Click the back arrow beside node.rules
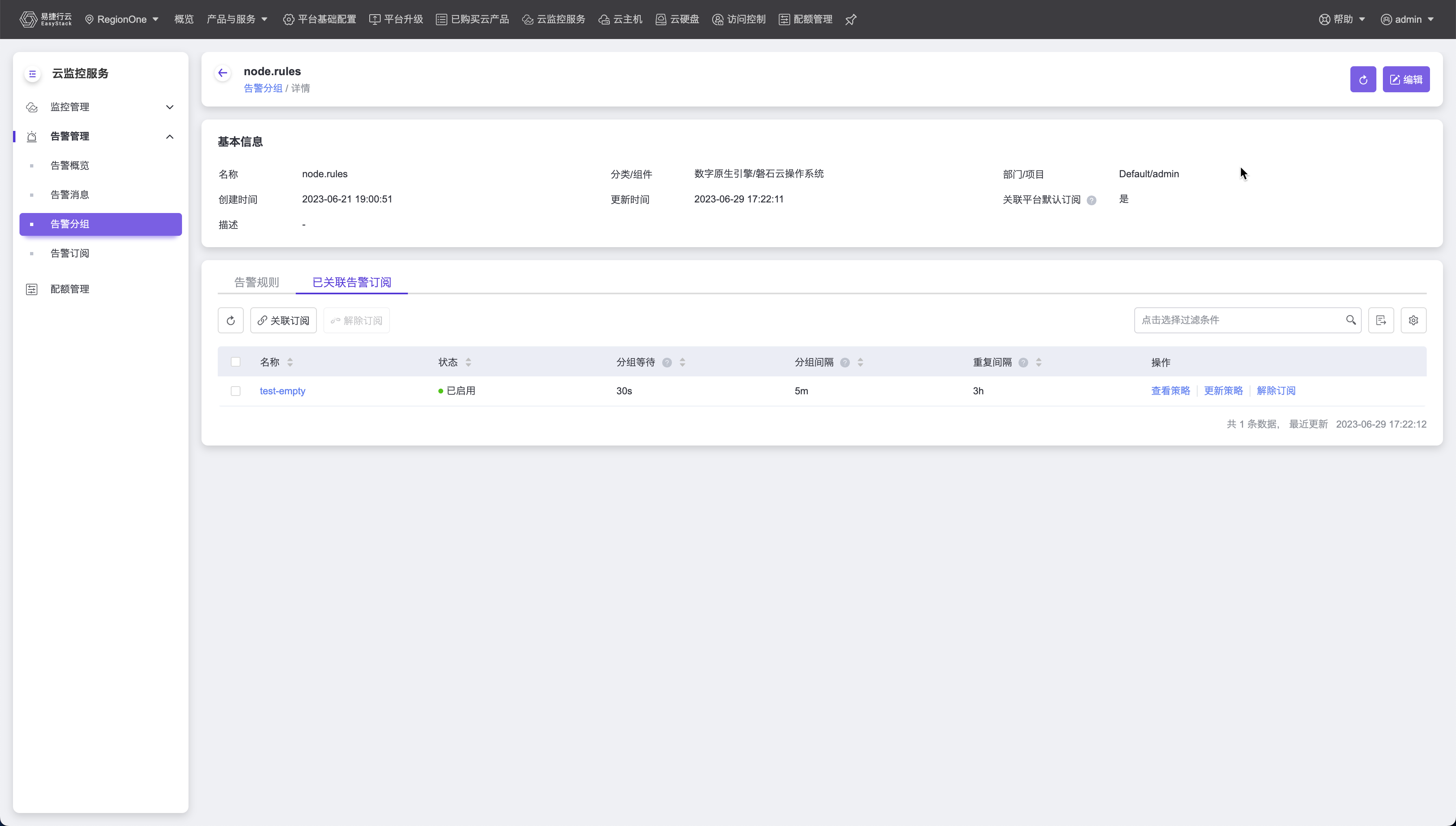The height and width of the screenshot is (826, 1456). pos(222,73)
